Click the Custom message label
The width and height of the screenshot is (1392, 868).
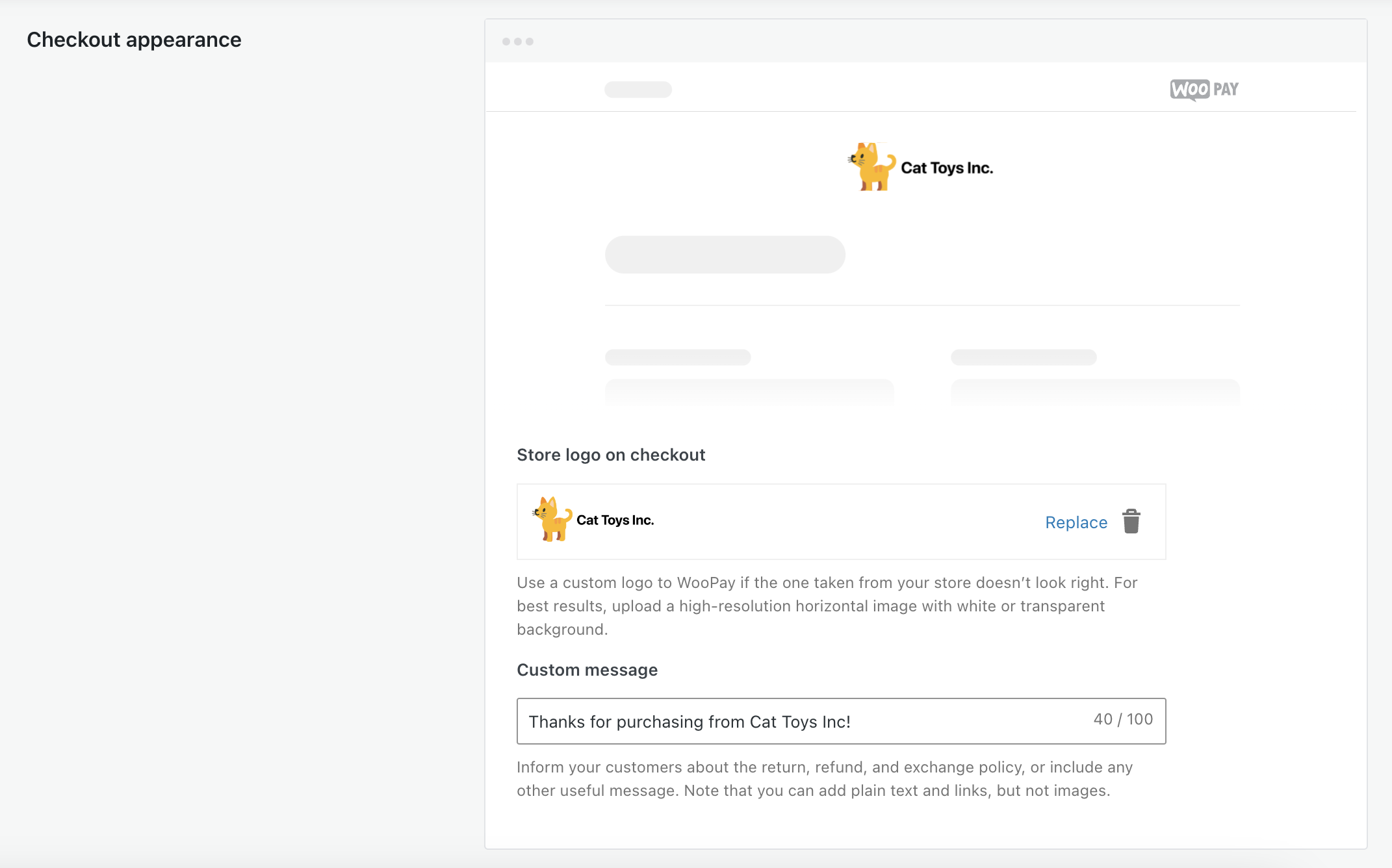[587, 670]
